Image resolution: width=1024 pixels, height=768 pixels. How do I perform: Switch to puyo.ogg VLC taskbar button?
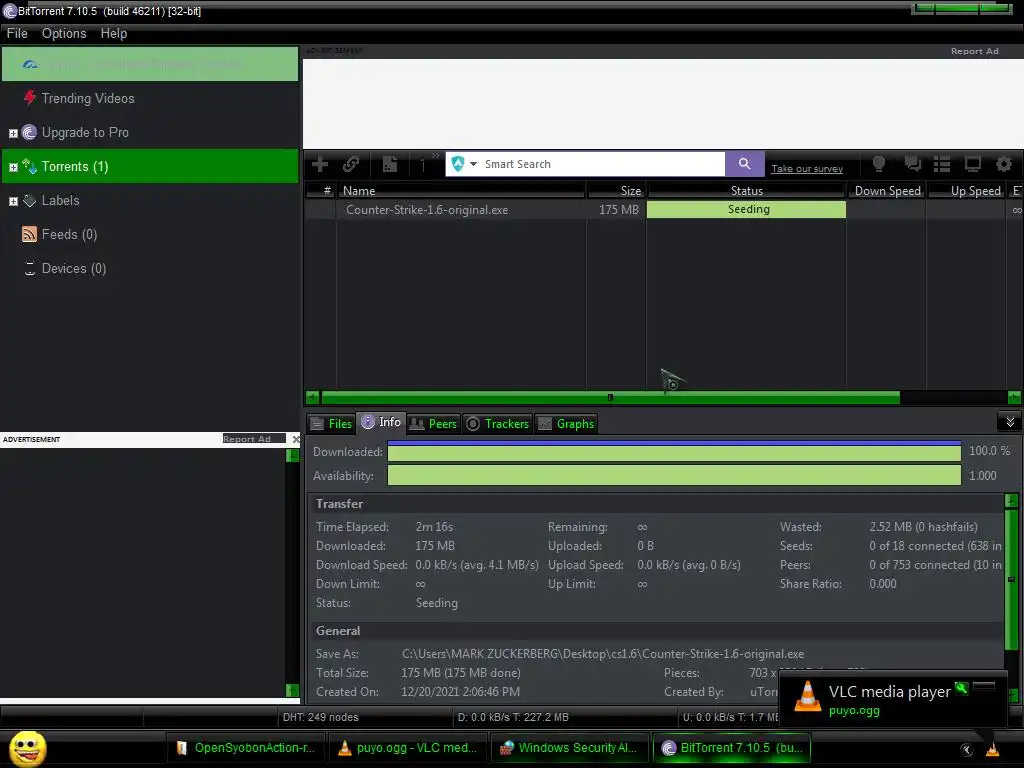407,748
